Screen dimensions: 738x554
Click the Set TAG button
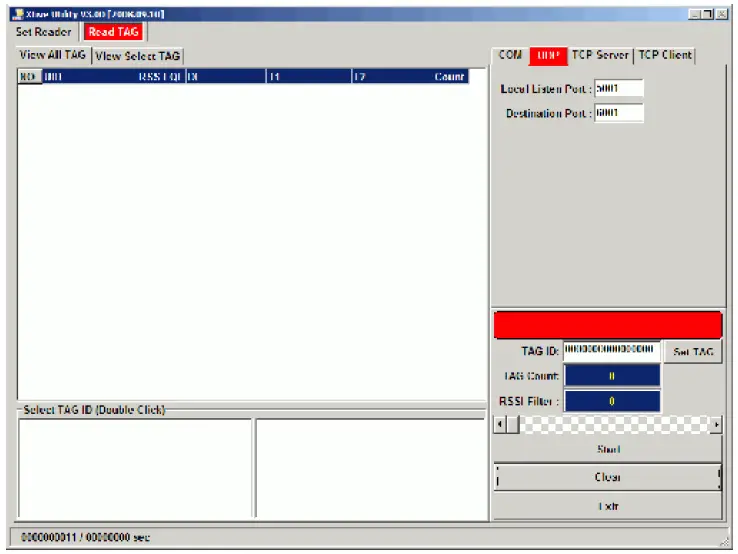[693, 352]
